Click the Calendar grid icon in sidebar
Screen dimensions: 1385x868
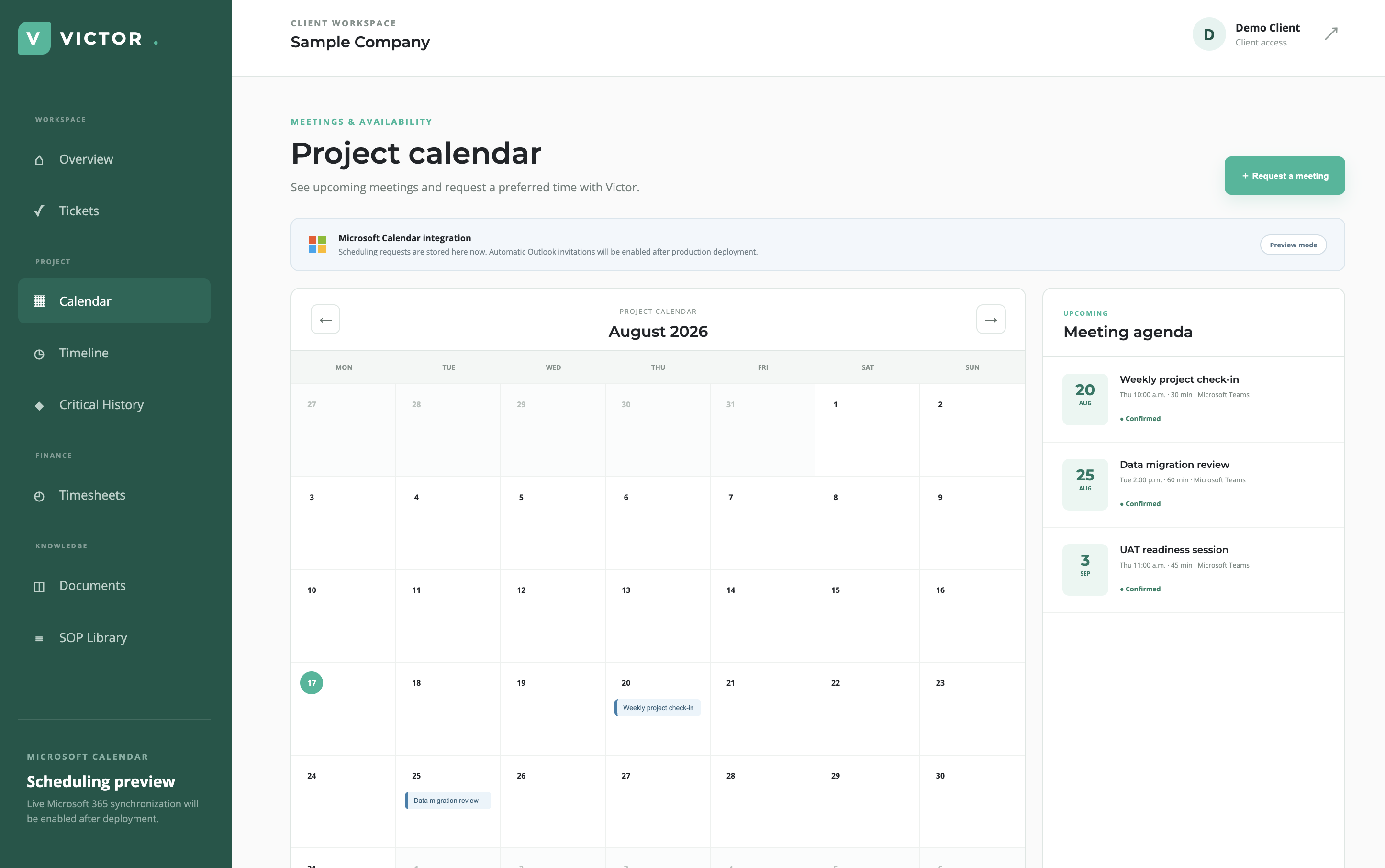coord(39,301)
